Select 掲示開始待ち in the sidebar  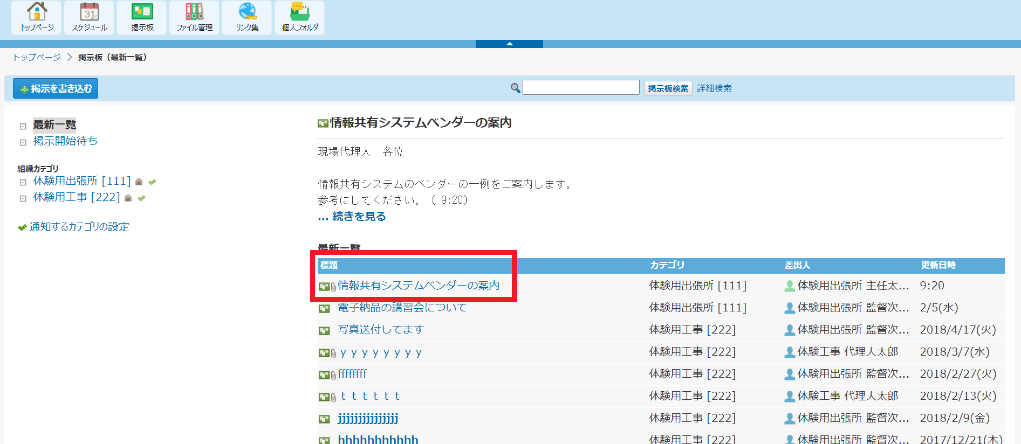click(66, 141)
